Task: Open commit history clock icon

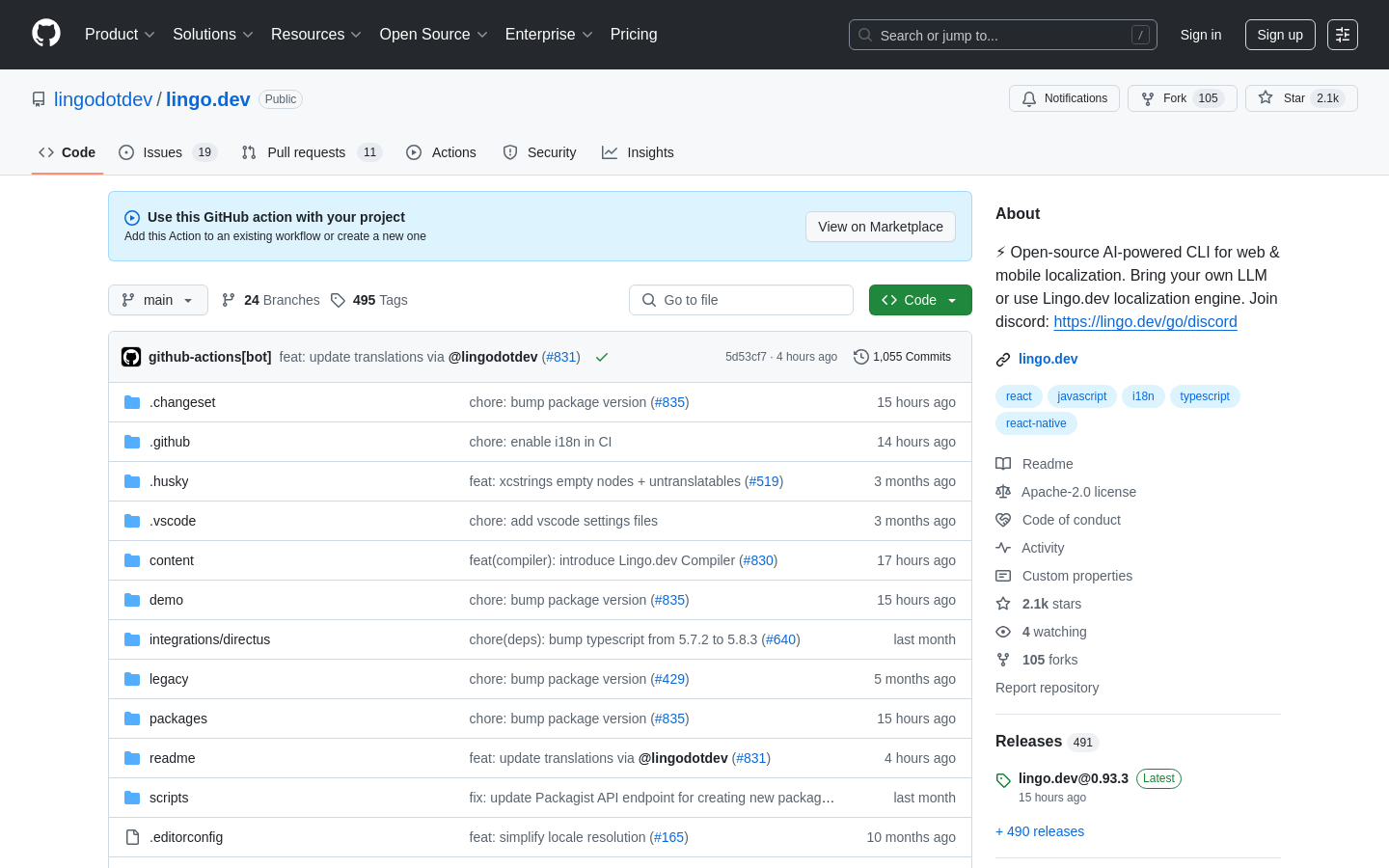Action: coord(861,357)
